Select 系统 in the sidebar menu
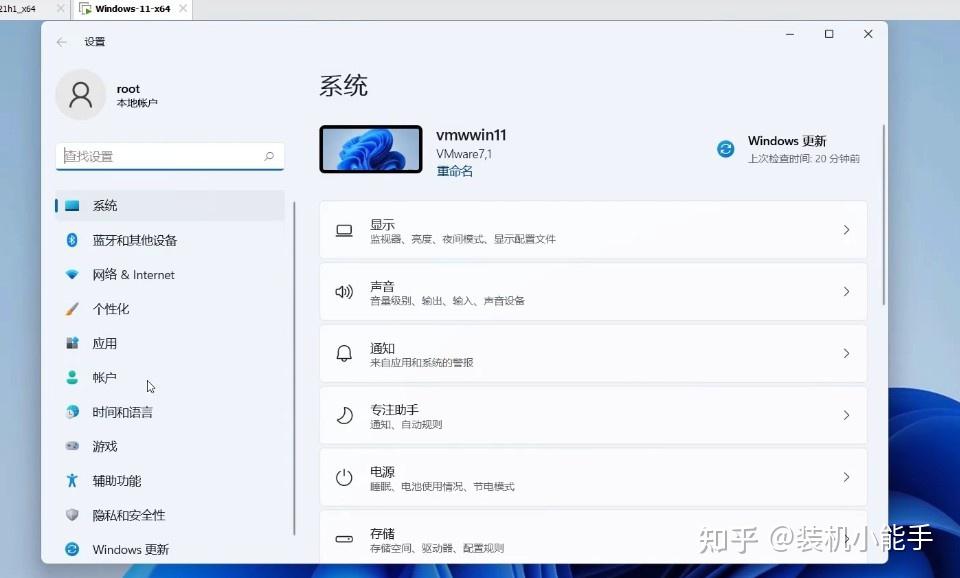Screen dimensions: 960x578 coord(104,205)
